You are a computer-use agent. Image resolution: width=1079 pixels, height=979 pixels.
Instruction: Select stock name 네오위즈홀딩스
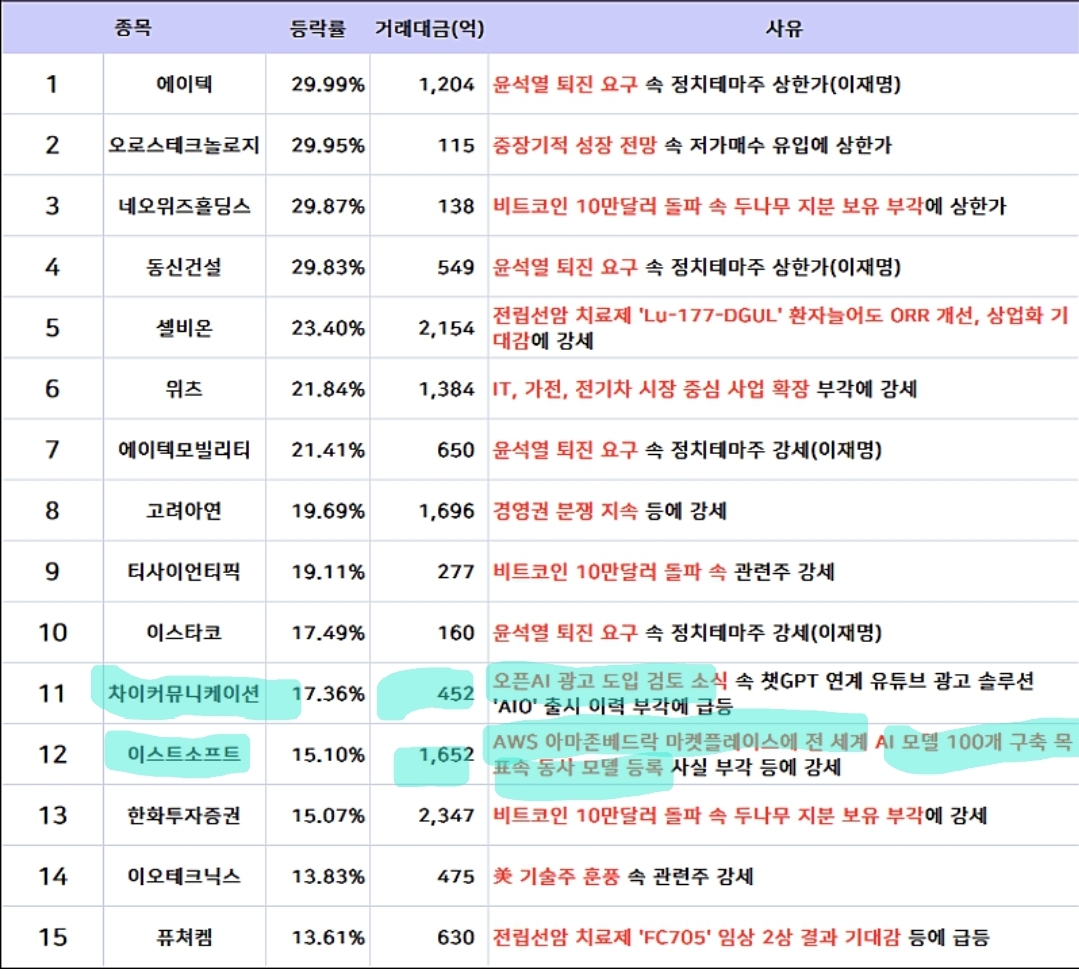point(184,206)
